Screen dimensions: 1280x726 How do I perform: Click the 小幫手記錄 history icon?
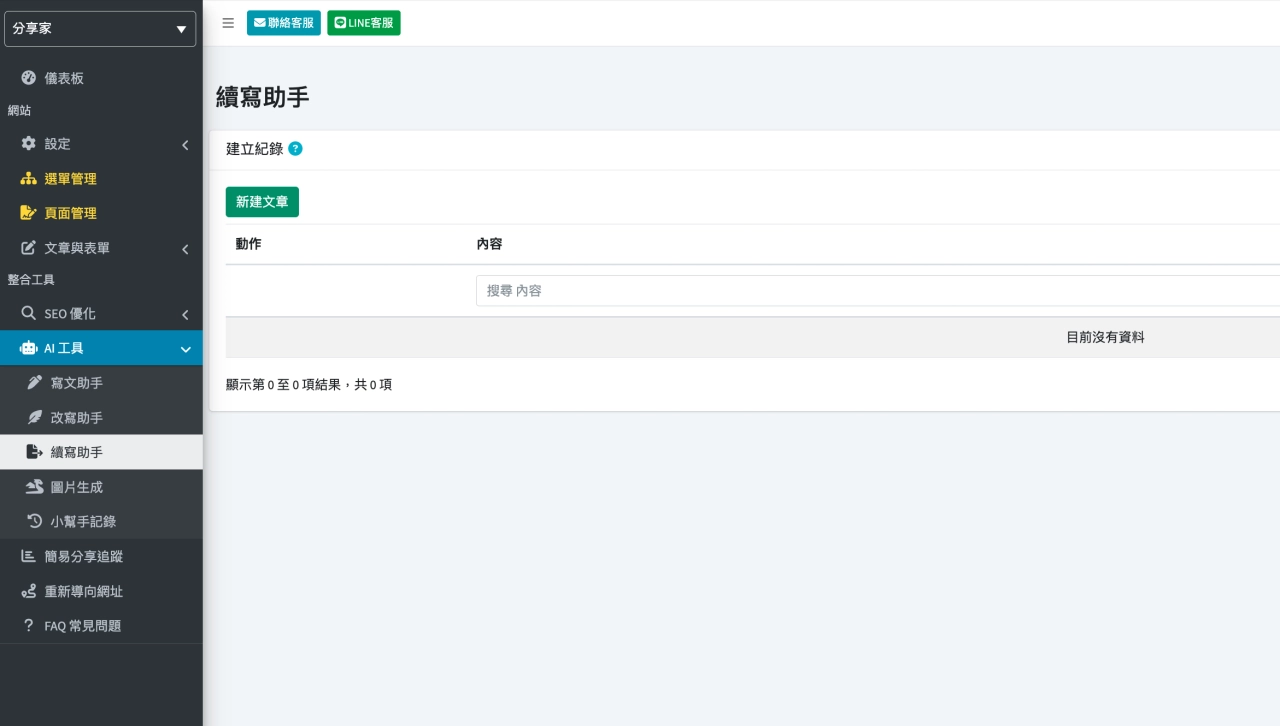coord(35,521)
